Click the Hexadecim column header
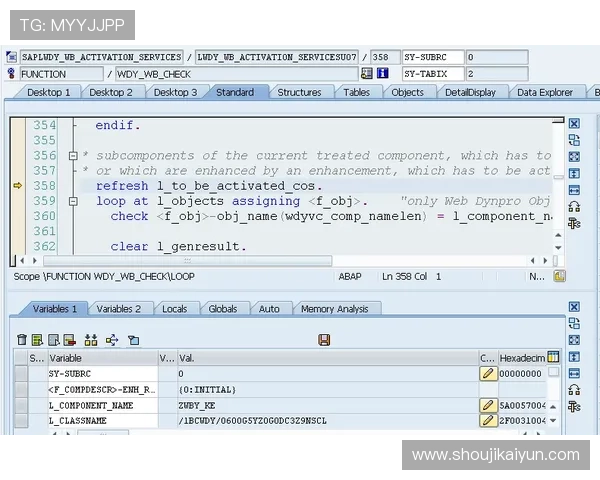 click(x=522, y=358)
